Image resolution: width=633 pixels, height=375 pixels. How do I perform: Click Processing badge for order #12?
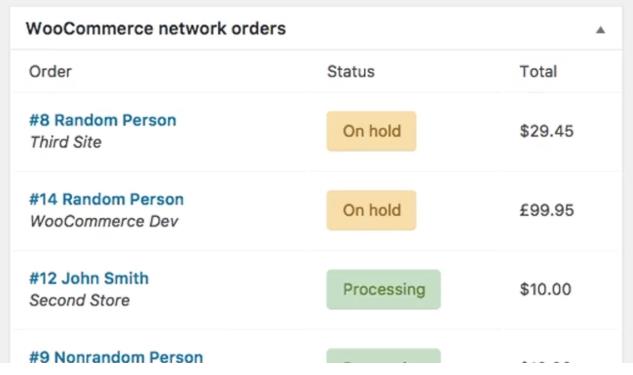tap(384, 289)
